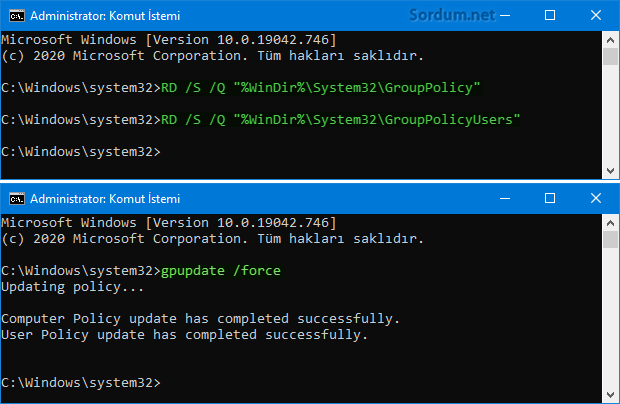This screenshot has width=620, height=404.
Task: Click the empty prompt line in top window
Action: [x=81, y=152]
